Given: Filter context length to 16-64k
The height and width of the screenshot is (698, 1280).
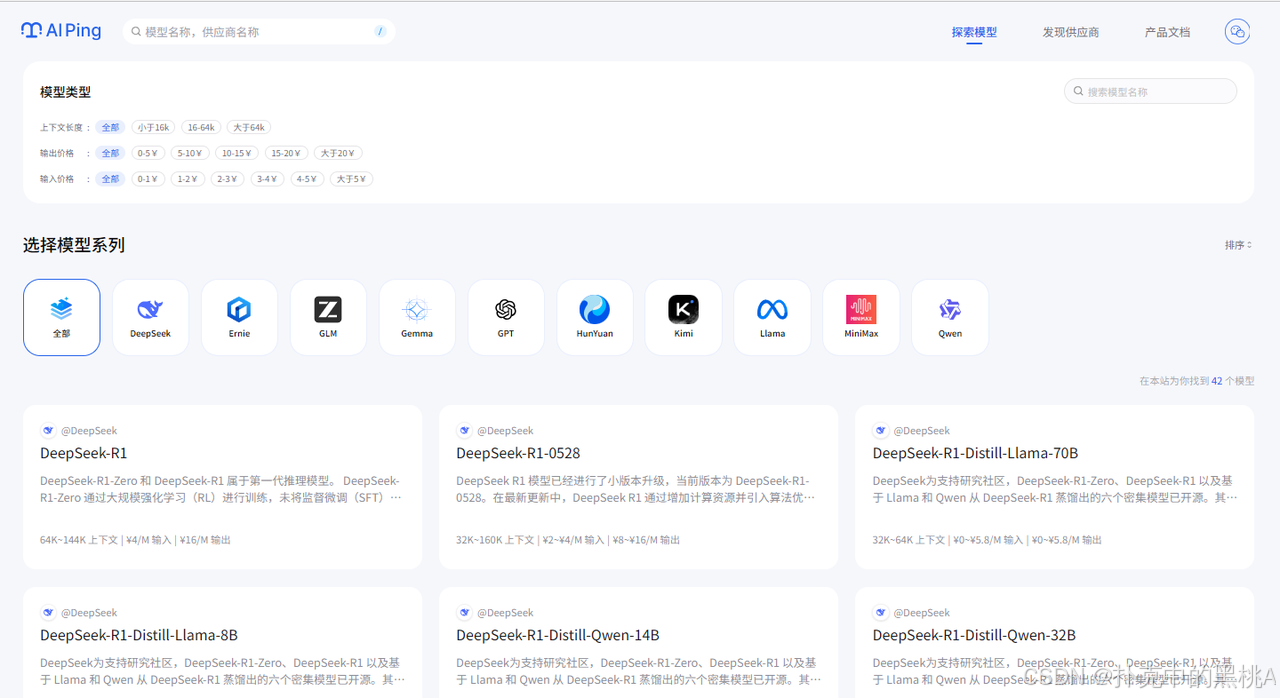Looking at the screenshot, I should pyautogui.click(x=201, y=127).
